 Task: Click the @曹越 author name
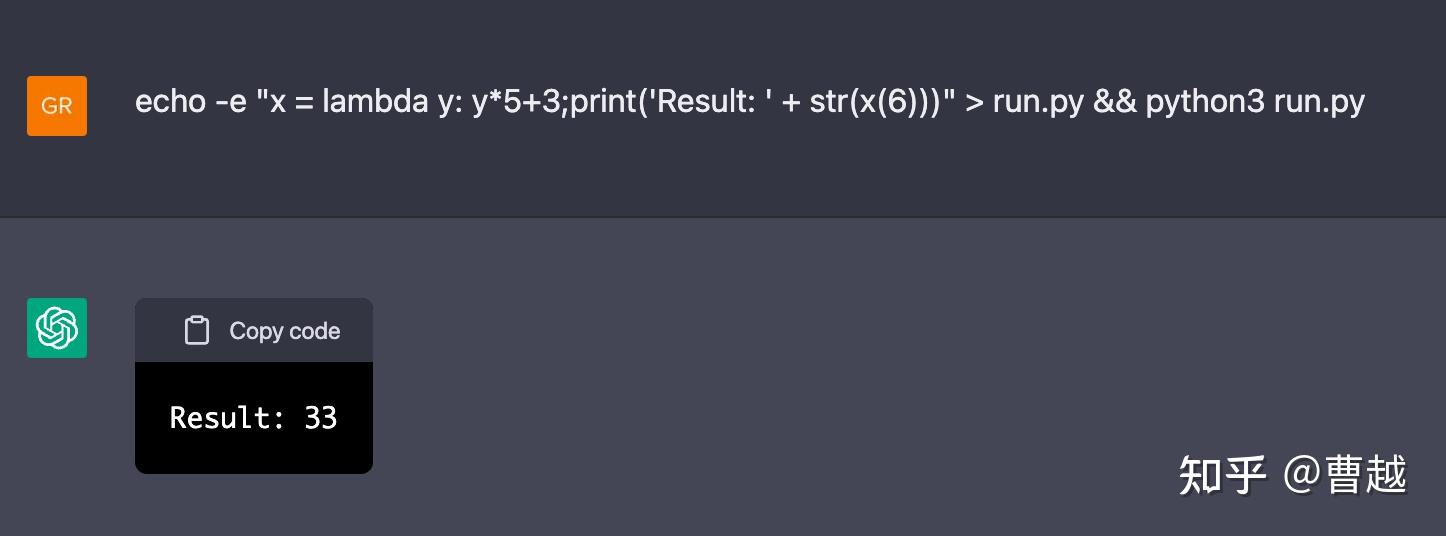(x=1345, y=474)
